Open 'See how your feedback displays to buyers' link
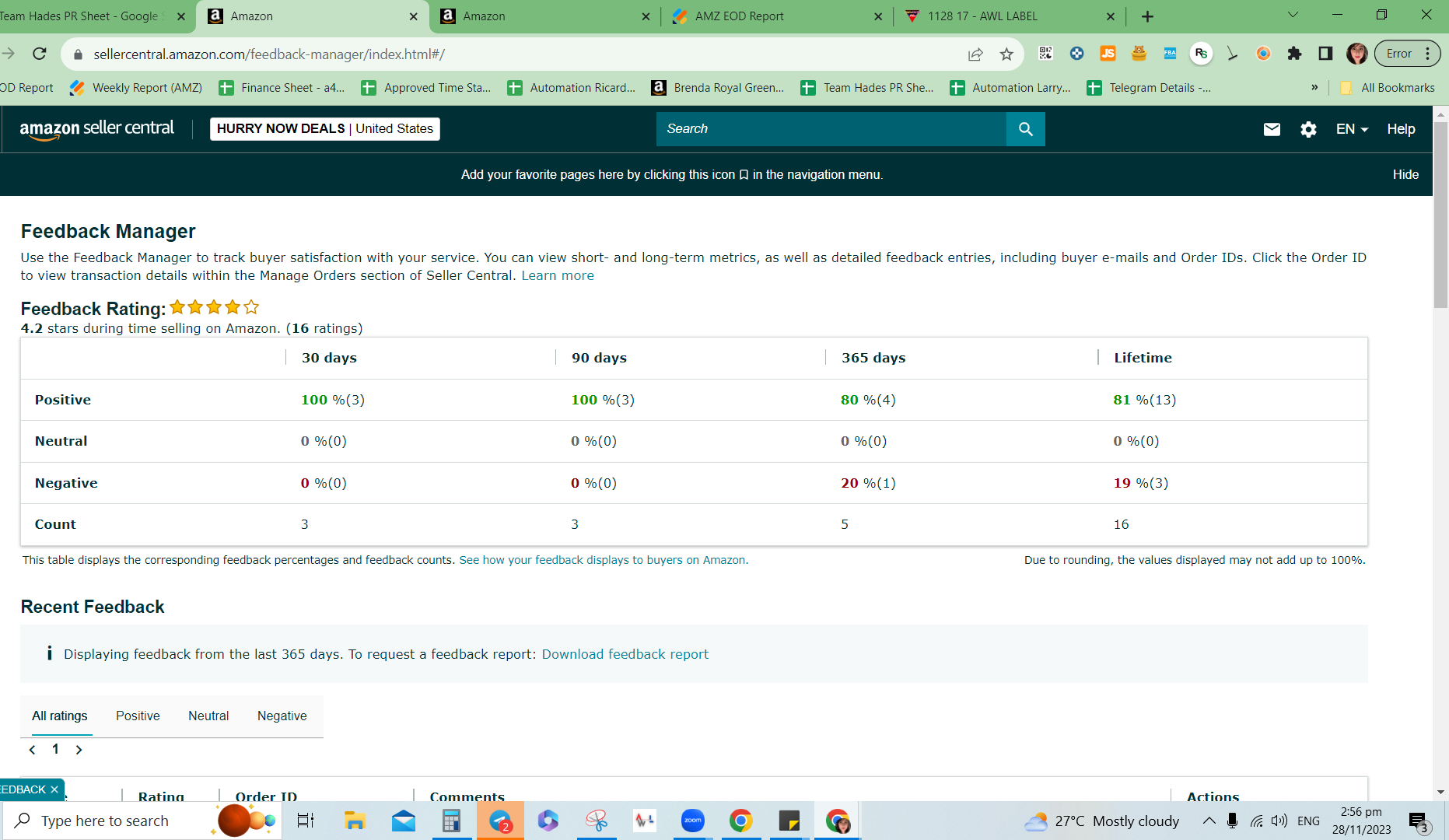1449x840 pixels. pos(604,560)
